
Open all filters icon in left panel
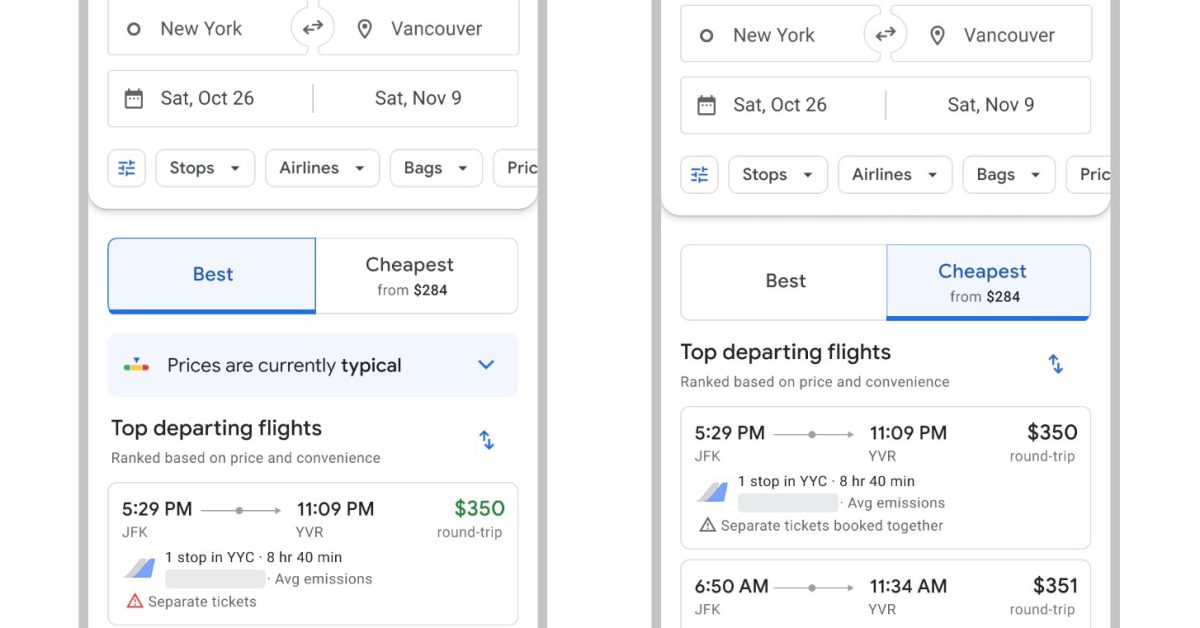pyautogui.click(x=127, y=168)
